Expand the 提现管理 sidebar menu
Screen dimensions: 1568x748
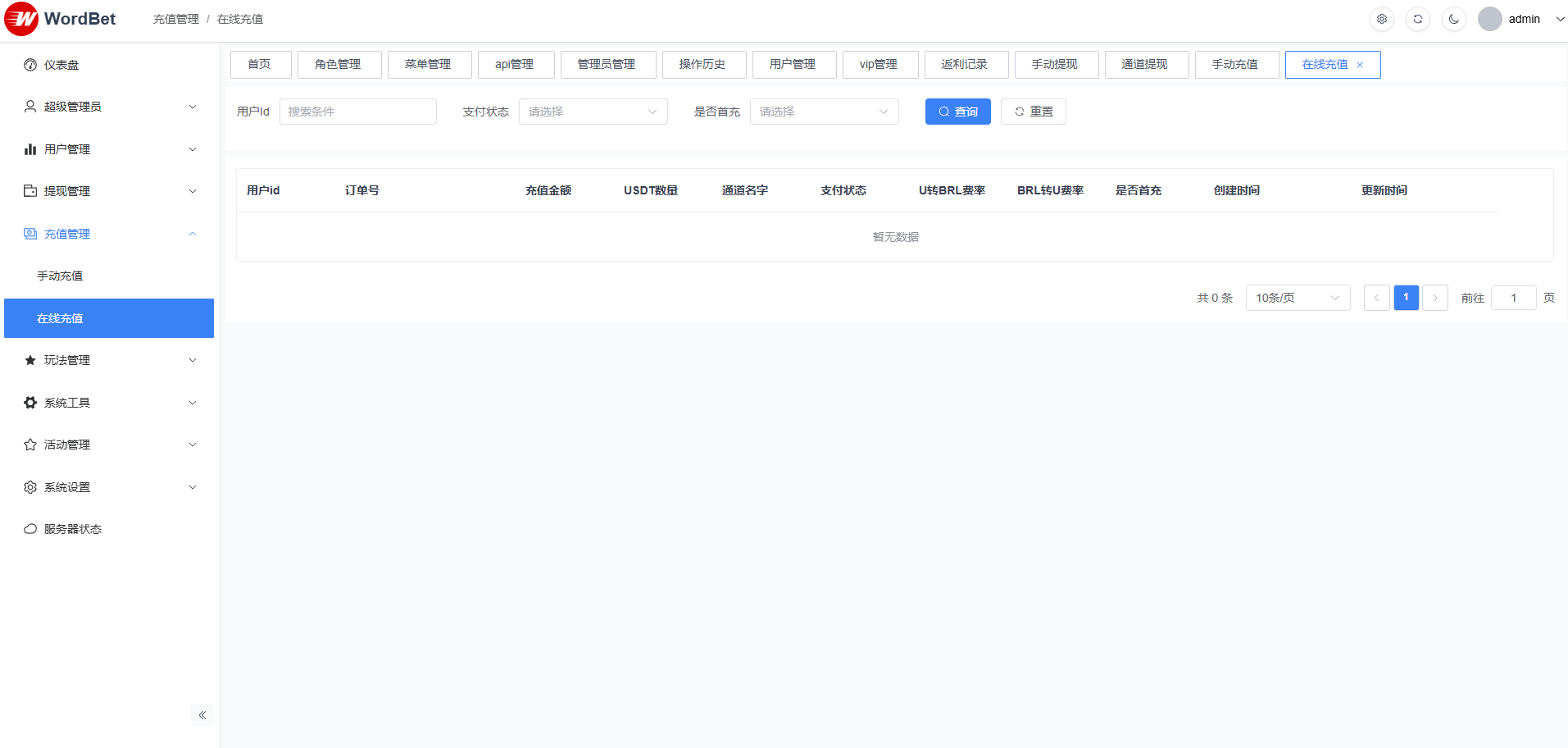tap(109, 191)
